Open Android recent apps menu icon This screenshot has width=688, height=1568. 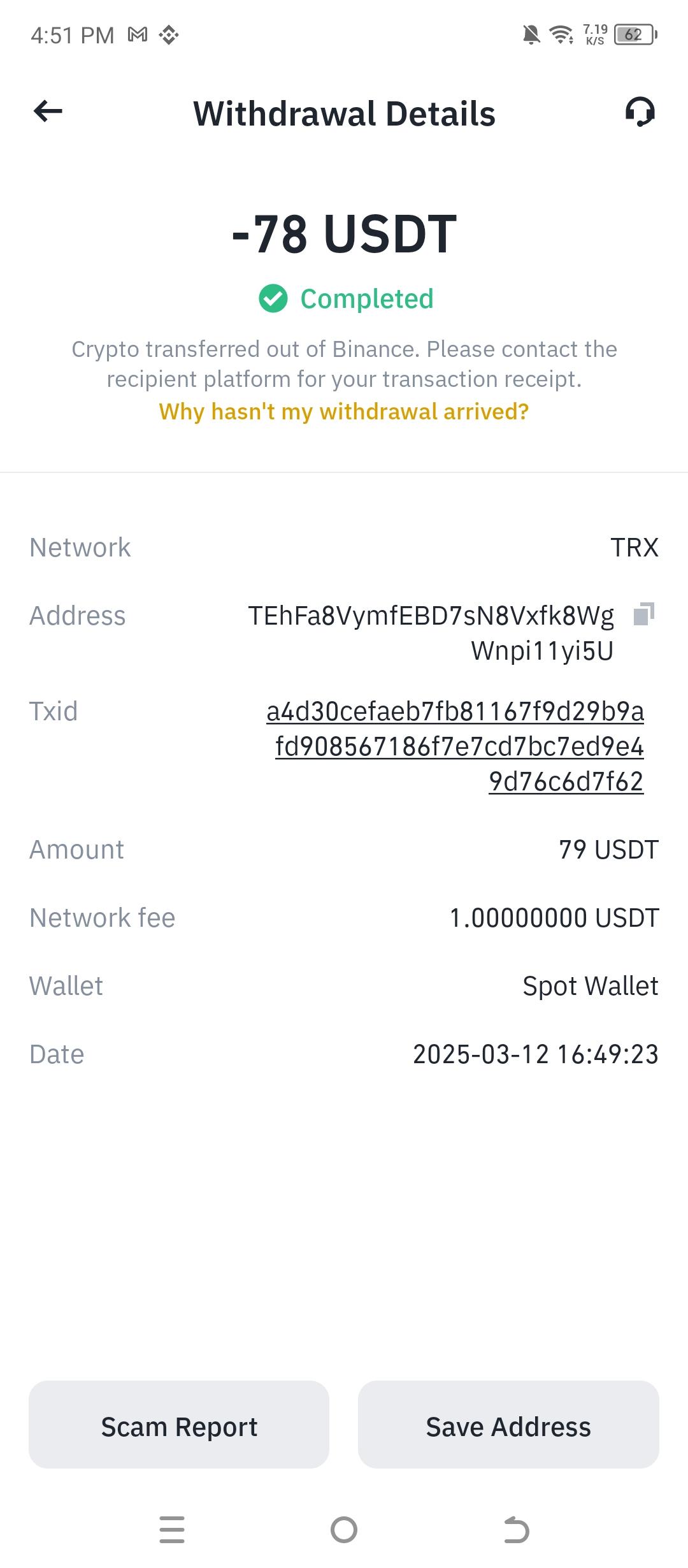pyautogui.click(x=172, y=1530)
